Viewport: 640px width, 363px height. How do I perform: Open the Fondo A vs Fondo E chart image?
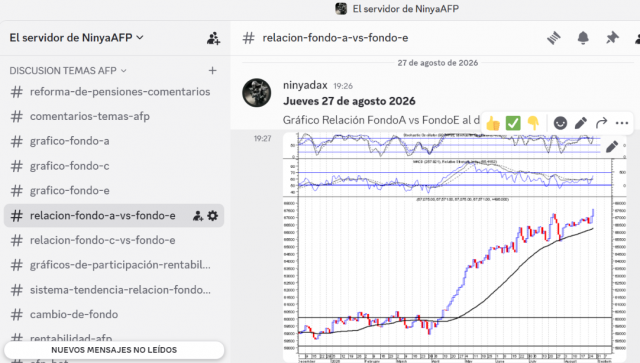tap(455, 247)
